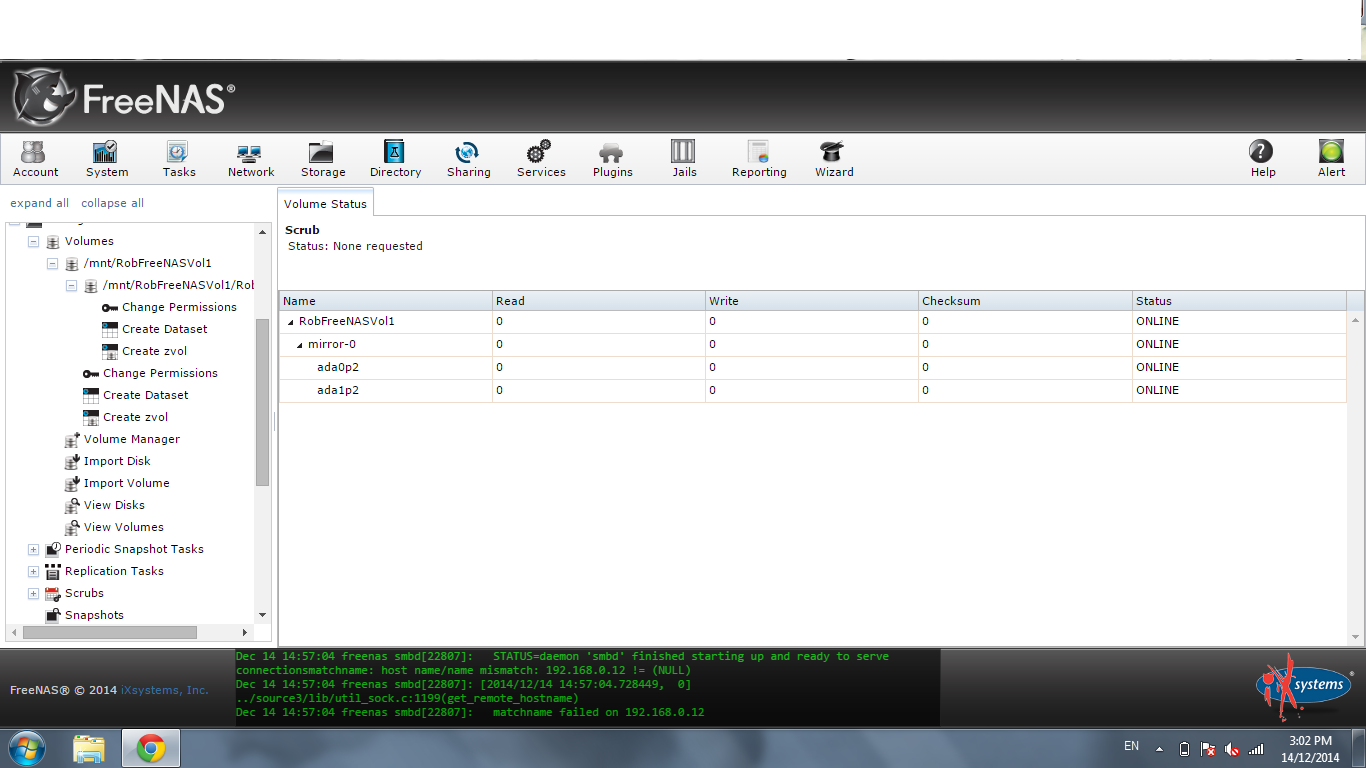1366x768 pixels.
Task: Click the Write column header
Action: click(x=812, y=301)
